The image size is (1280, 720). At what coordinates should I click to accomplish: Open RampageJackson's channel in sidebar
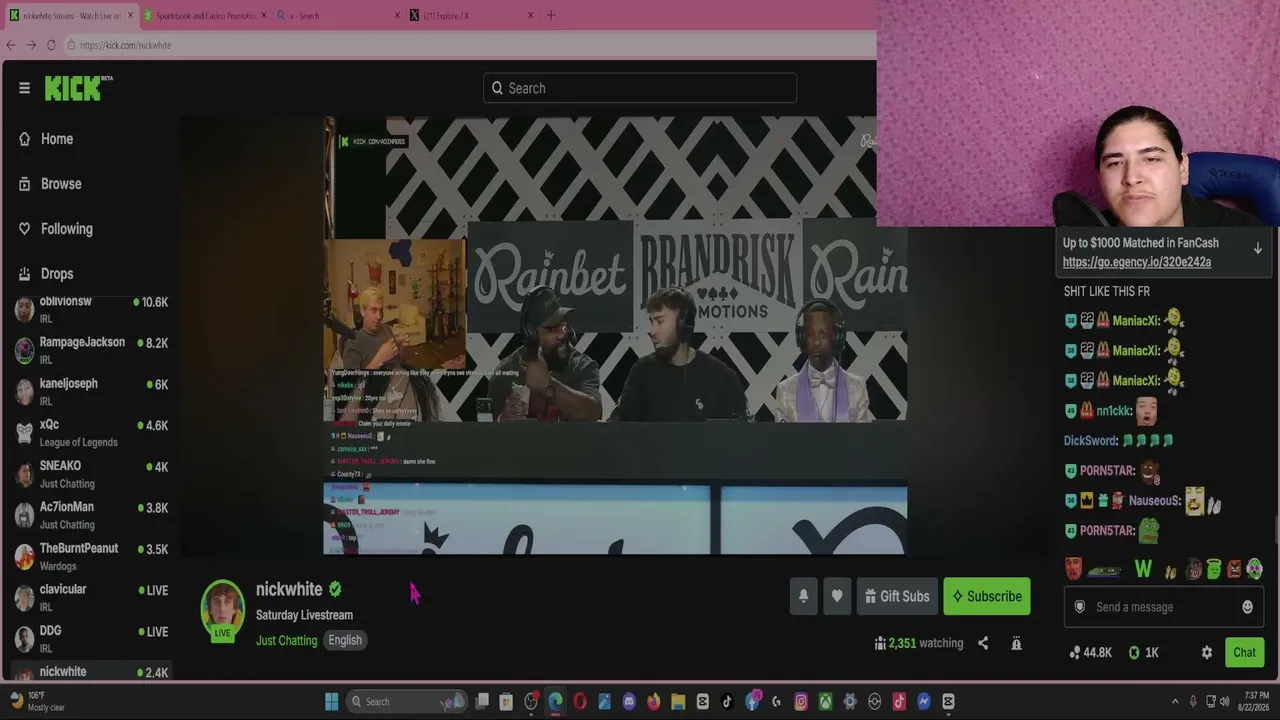click(x=92, y=350)
